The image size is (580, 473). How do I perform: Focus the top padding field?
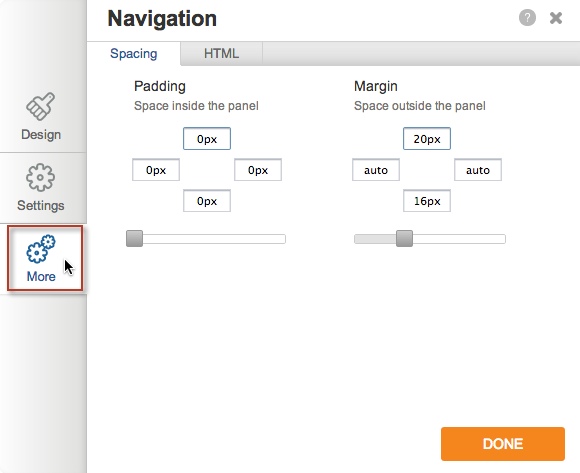[x=207, y=139]
